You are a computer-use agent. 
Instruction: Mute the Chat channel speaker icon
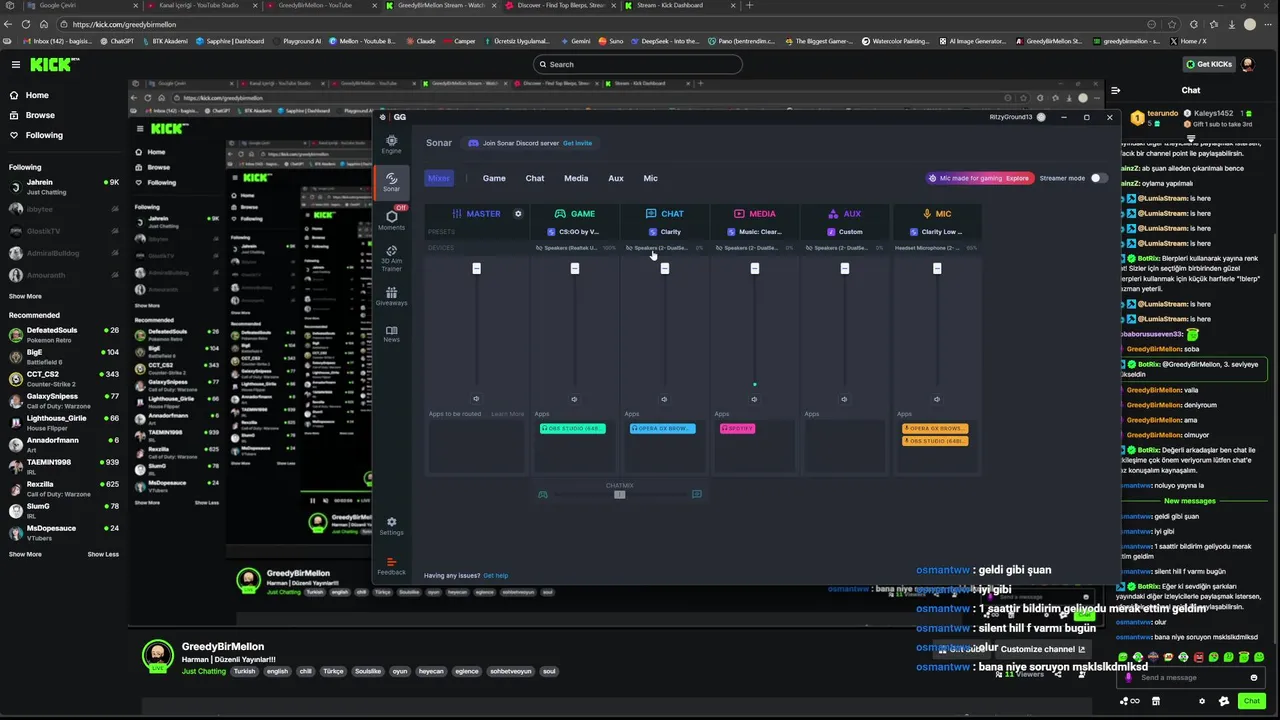[x=664, y=399]
